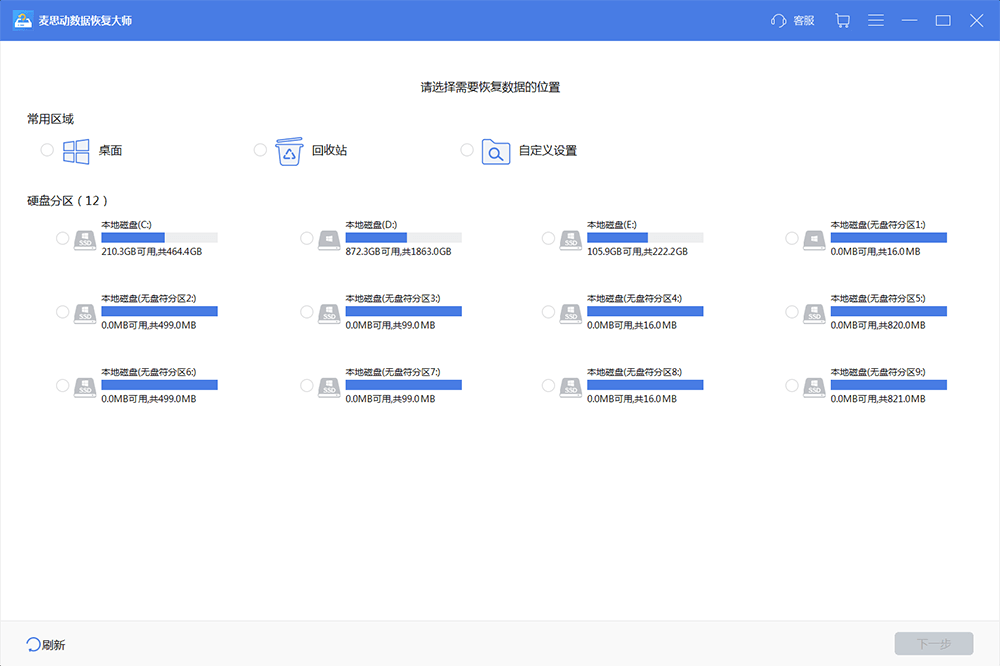Viewport: 1000px width, 666px height.
Task: Click the 回收站 recycle bin icon
Action: click(x=289, y=151)
